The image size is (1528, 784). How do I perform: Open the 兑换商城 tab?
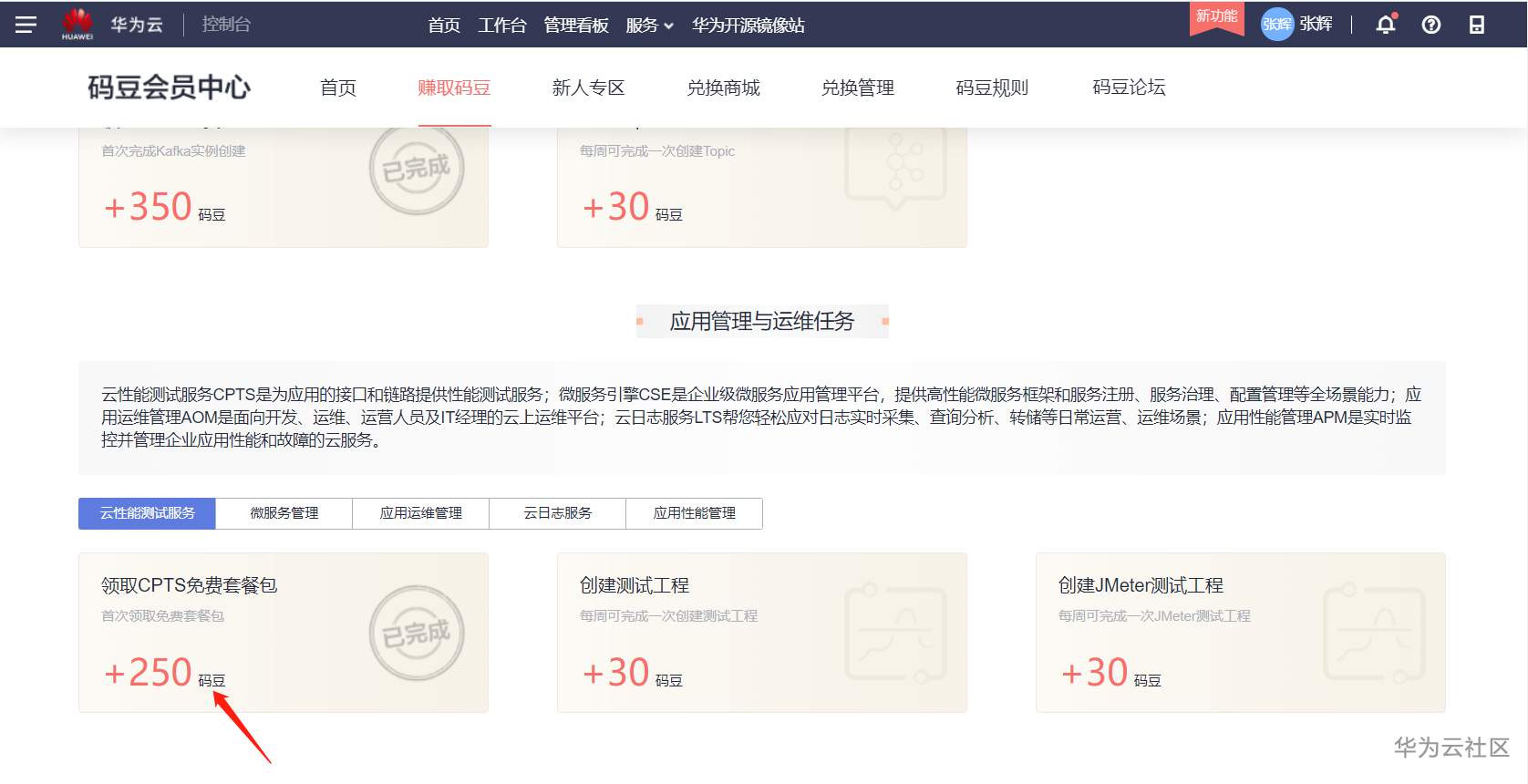(x=723, y=88)
